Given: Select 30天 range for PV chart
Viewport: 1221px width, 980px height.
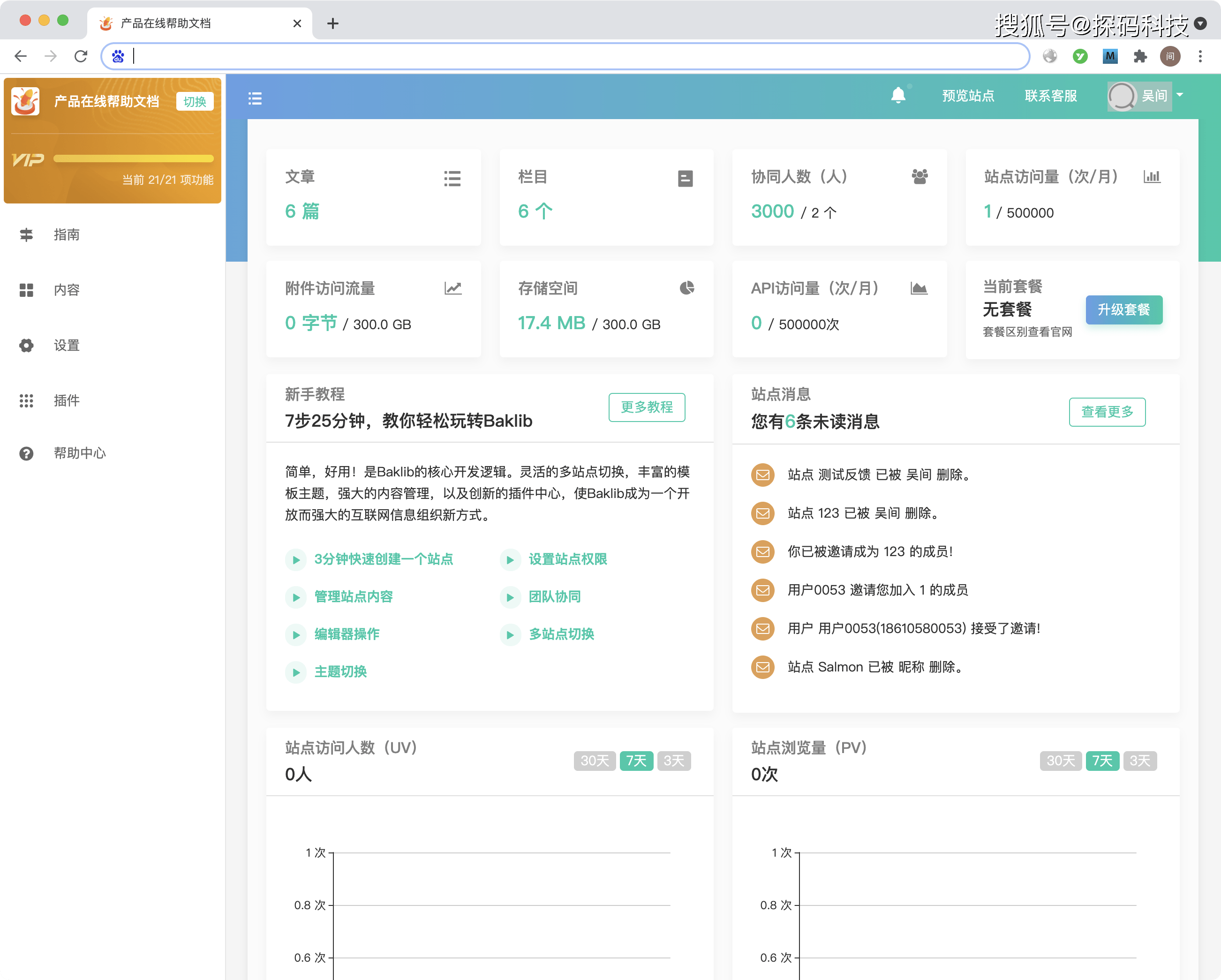Looking at the screenshot, I should (1060, 760).
